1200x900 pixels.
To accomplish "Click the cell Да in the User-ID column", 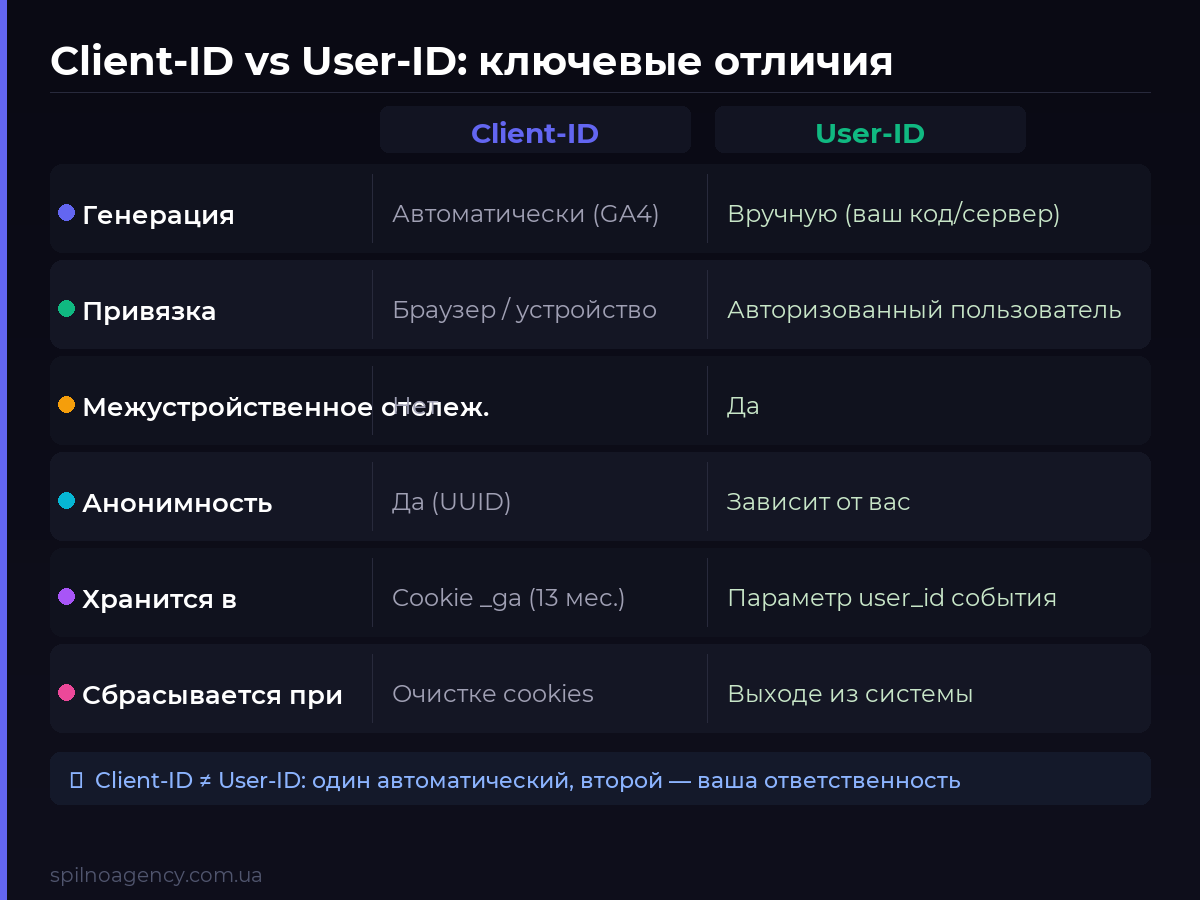I will coord(743,406).
